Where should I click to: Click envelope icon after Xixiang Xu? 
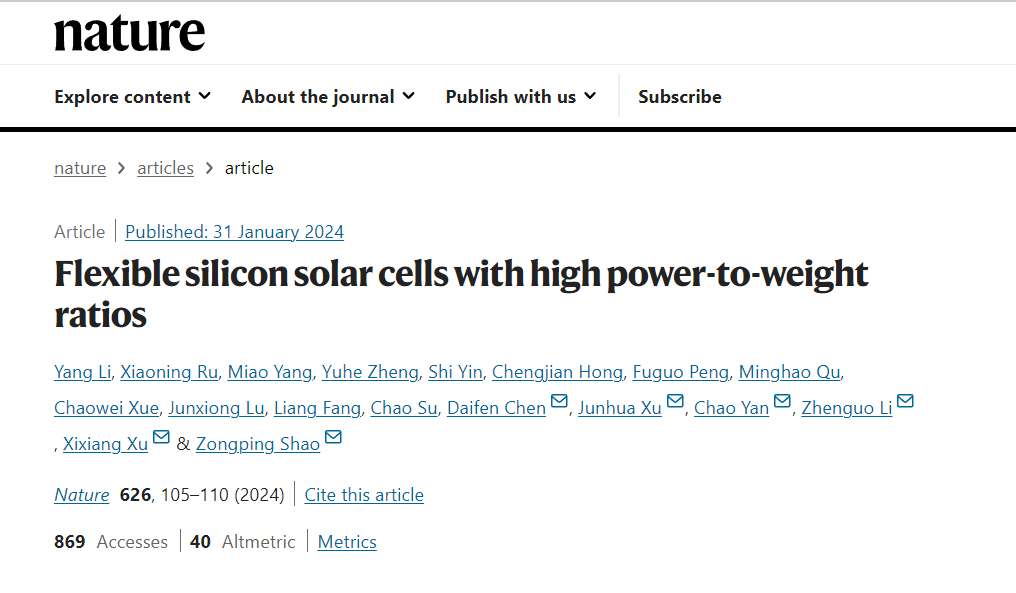(161, 439)
